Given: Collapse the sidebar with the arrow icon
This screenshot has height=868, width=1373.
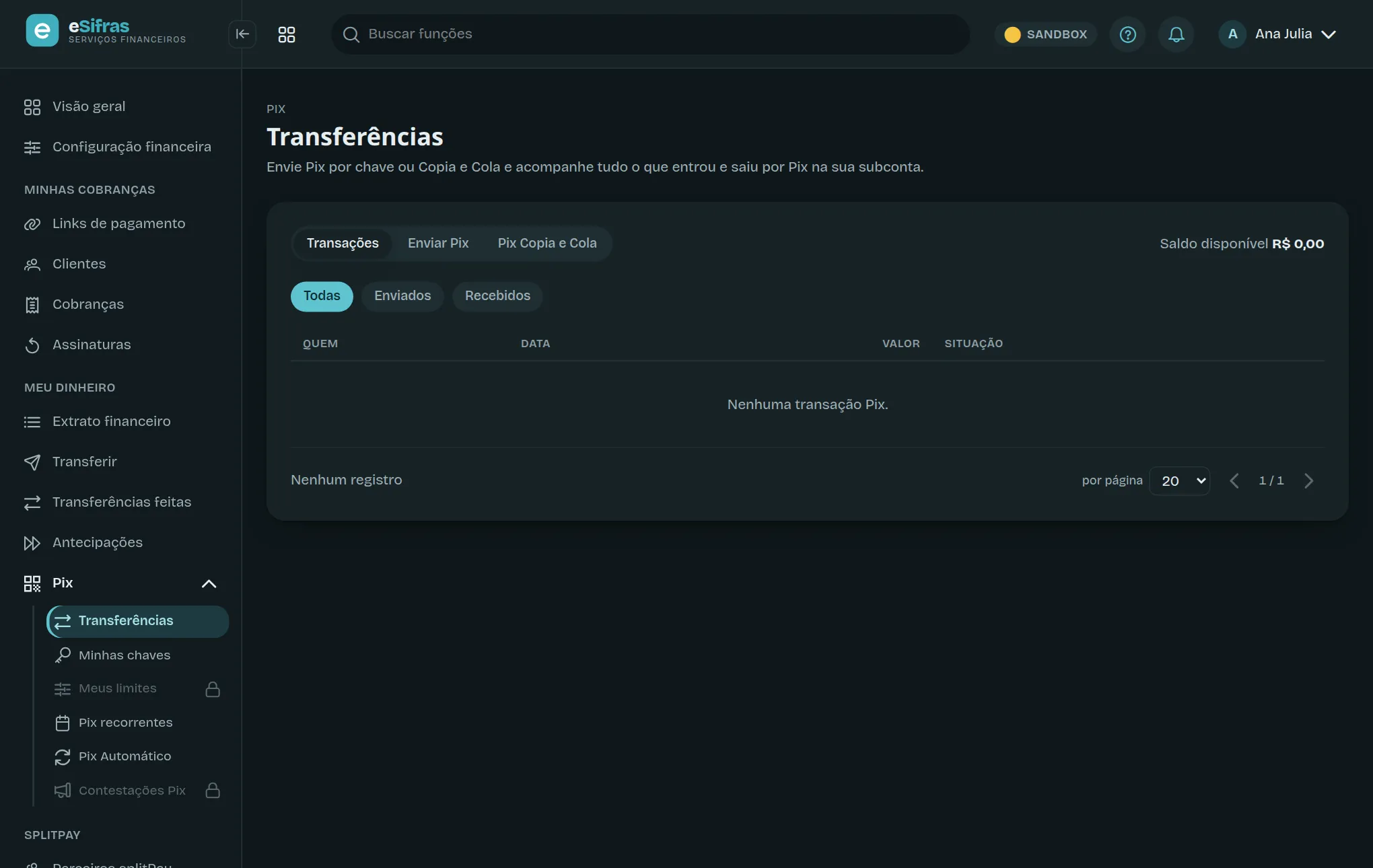Looking at the screenshot, I should click(x=242, y=34).
